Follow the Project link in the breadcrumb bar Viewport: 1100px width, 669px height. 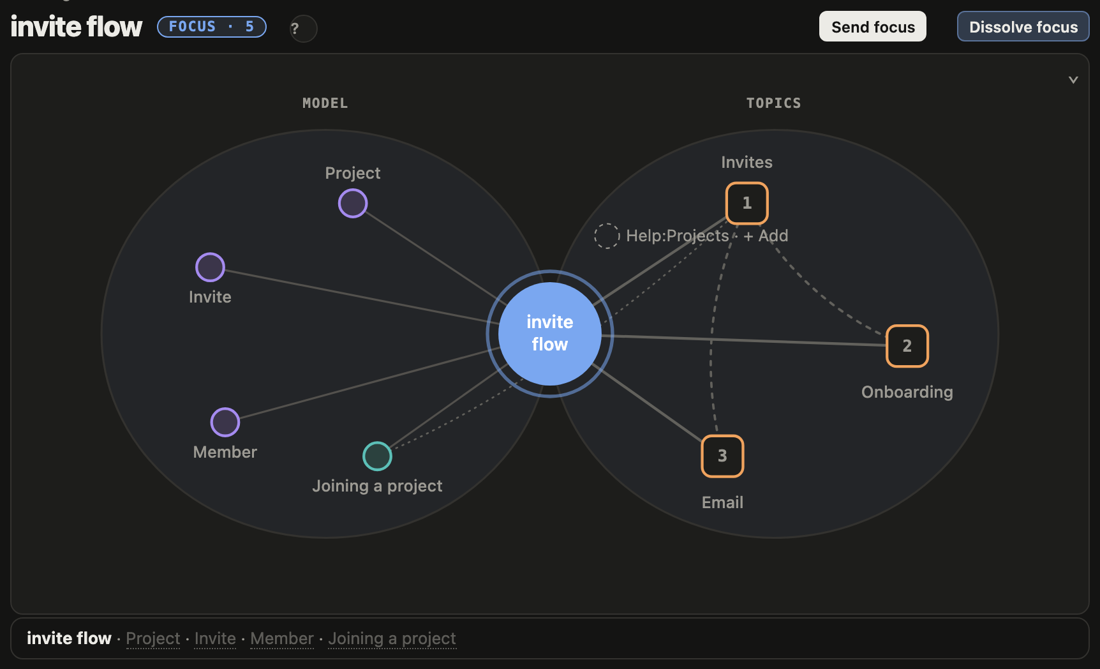click(153, 639)
